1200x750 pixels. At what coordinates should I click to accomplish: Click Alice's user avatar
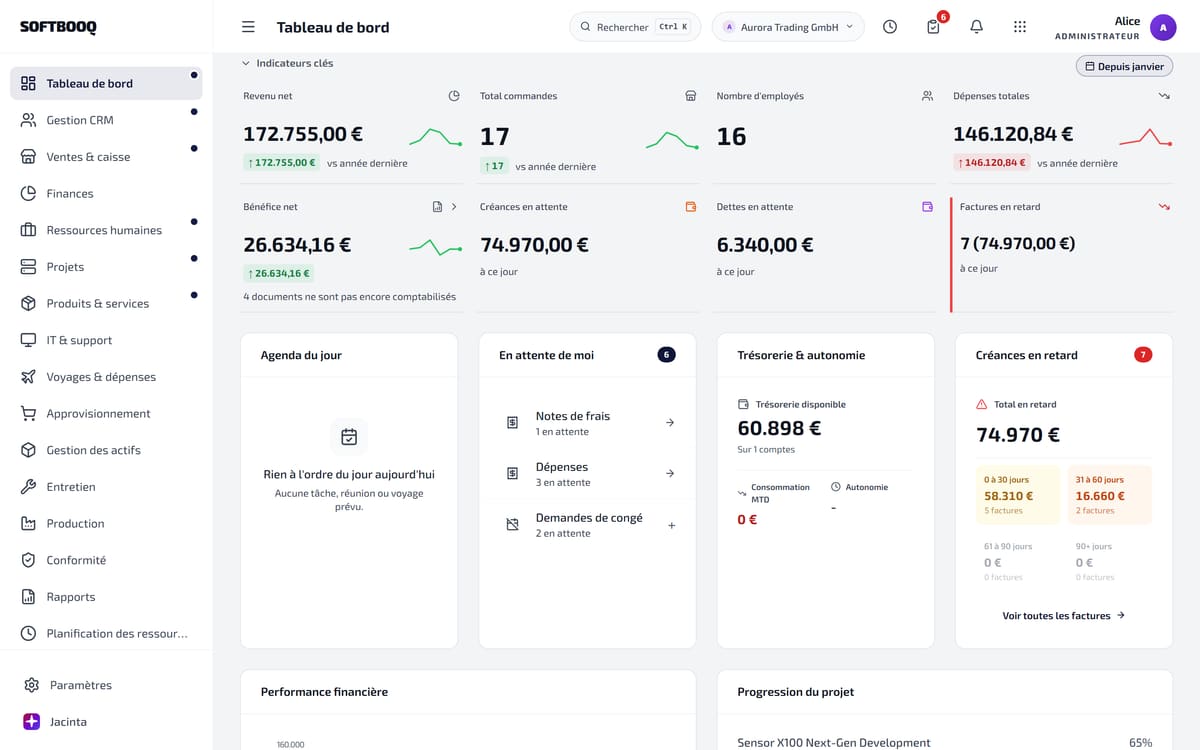(x=1163, y=27)
